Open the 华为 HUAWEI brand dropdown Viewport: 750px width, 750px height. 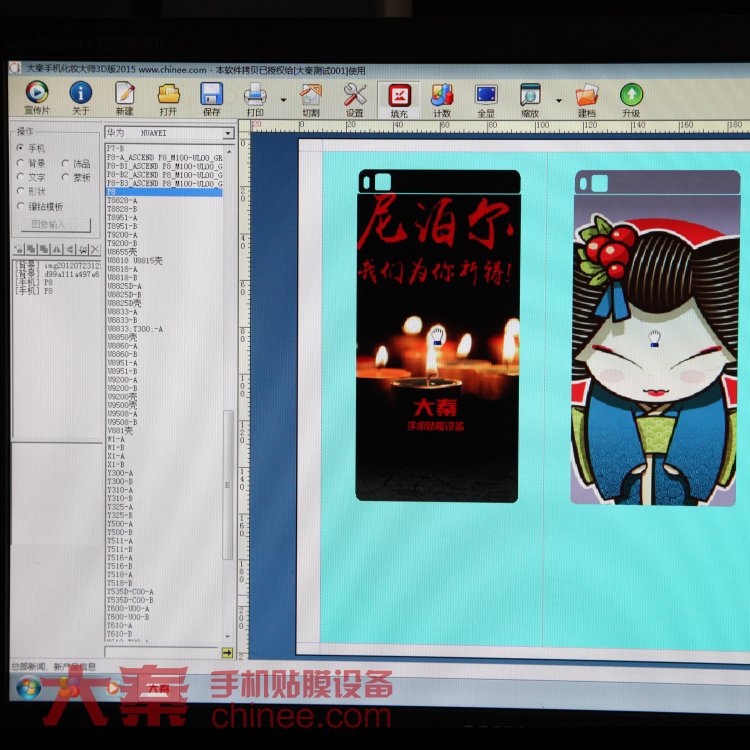click(228, 133)
